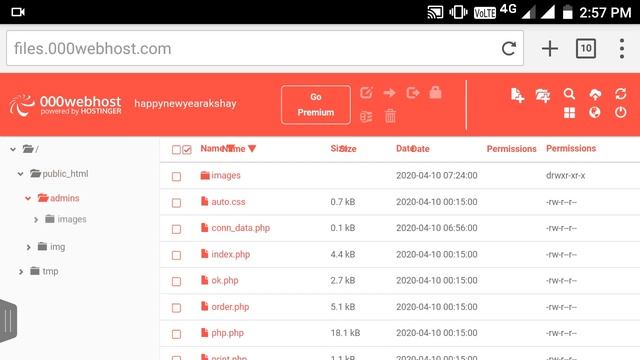640x360 pixels.
Task: Tick the checked invert-selection checkbox in header
Action: pyautogui.click(x=187, y=150)
